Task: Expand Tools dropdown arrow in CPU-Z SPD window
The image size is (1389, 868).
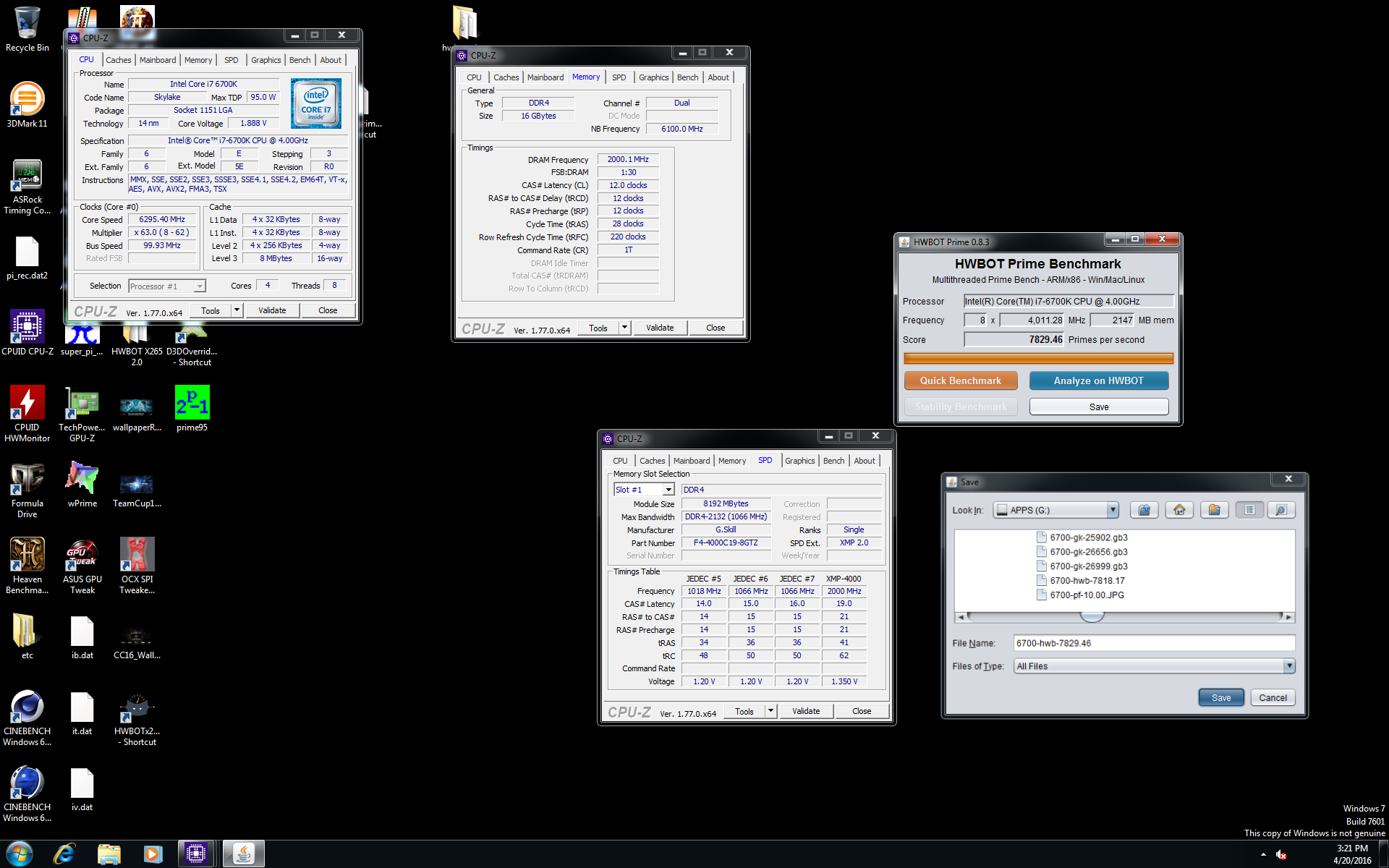Action: click(x=770, y=711)
